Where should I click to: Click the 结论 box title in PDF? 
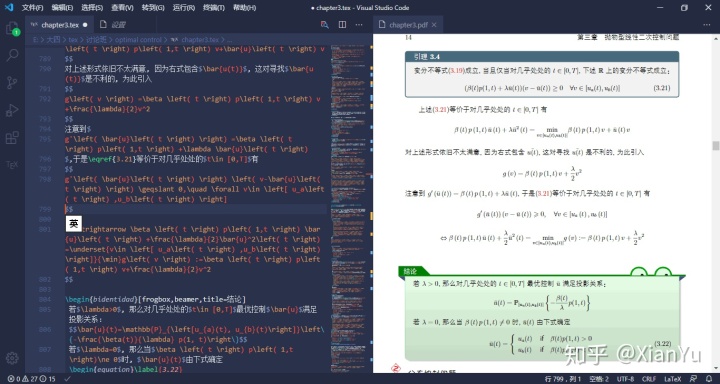[410, 271]
